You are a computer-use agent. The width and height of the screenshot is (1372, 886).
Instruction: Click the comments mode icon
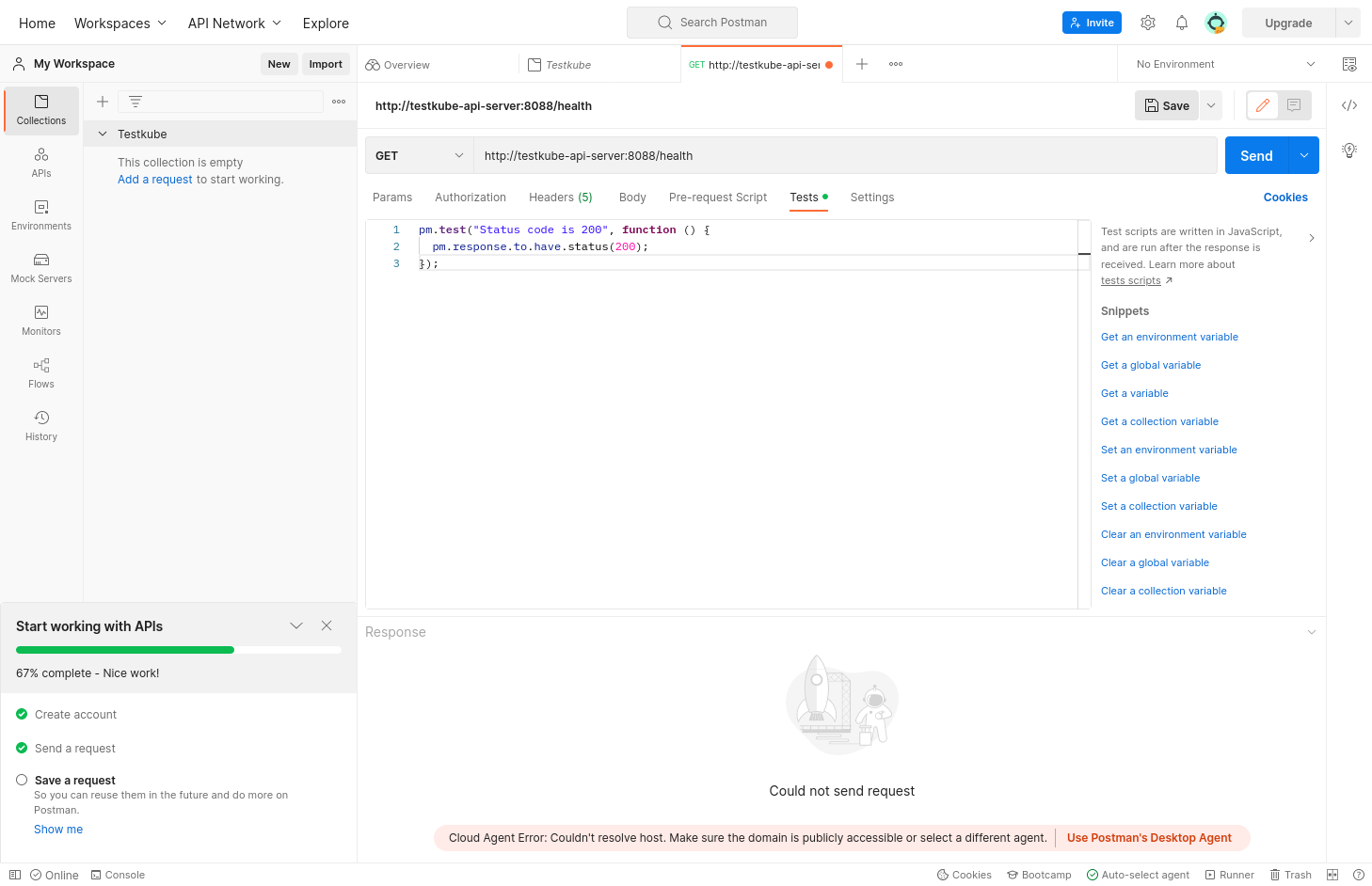[x=1294, y=105]
